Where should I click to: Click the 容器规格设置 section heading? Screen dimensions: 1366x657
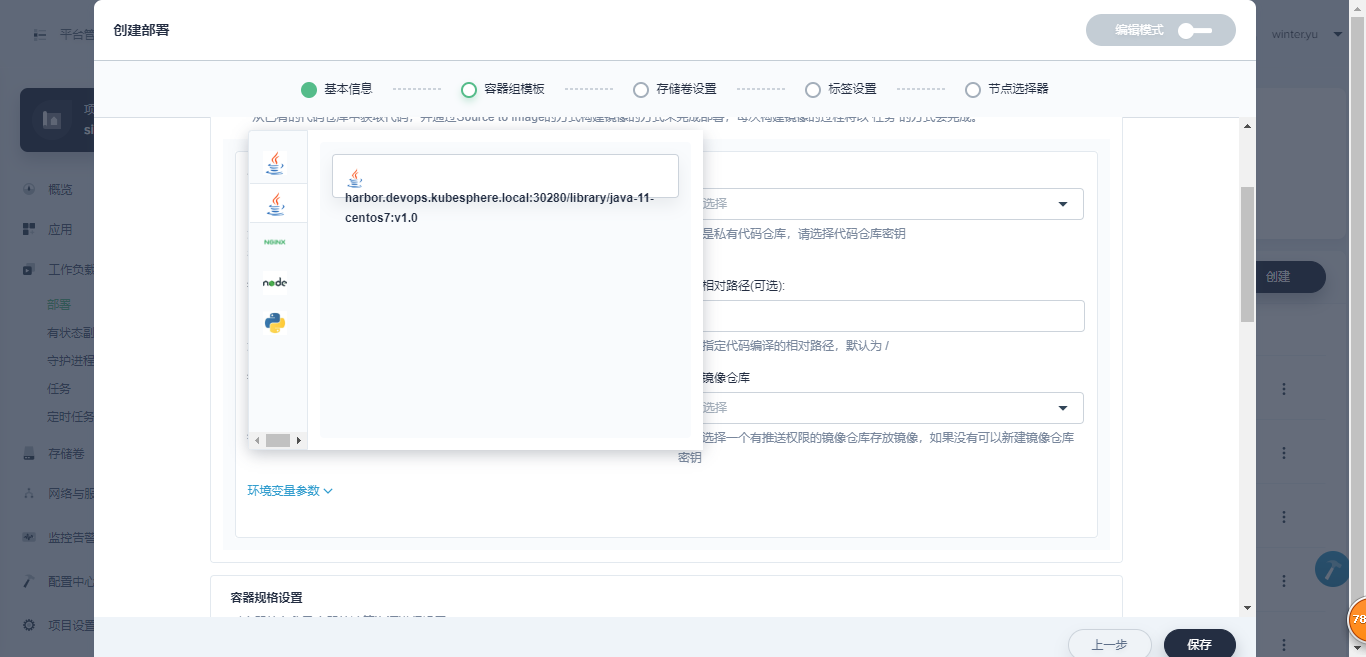tap(266, 598)
